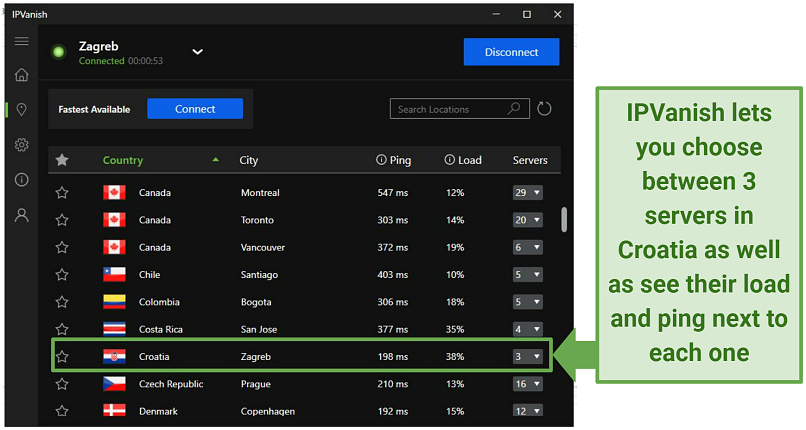This screenshot has height=430, width=806.
Task: Favorite the Bogota server with the star
Action: 62,302
